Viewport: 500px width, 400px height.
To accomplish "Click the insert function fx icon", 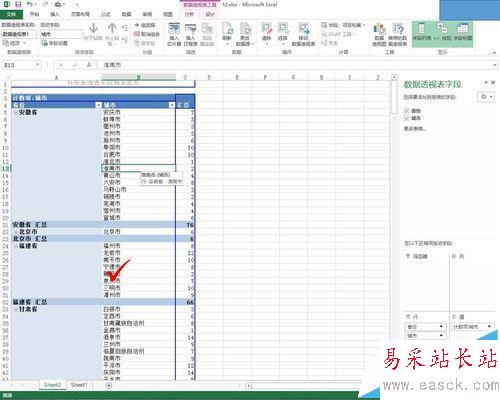I will click(89, 65).
